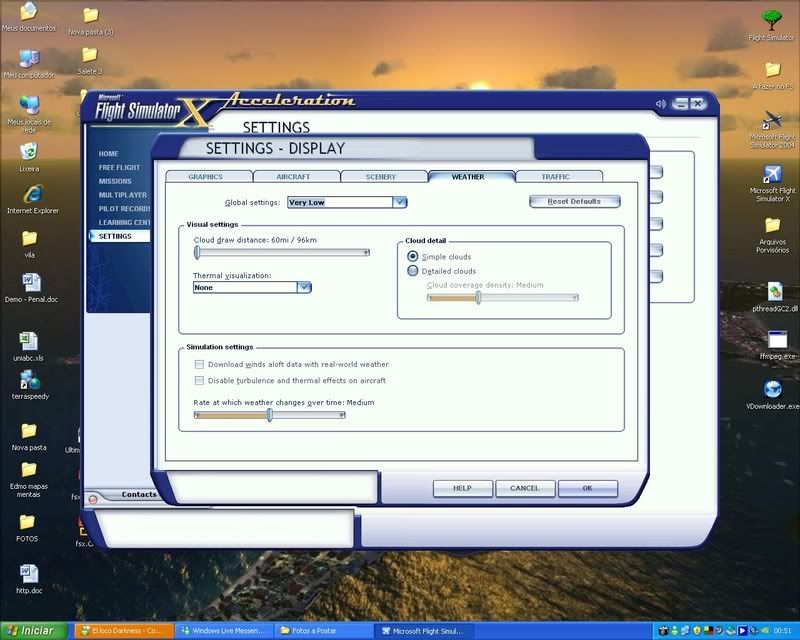
Task: Select A fazer no FS folder
Action: 773,70
